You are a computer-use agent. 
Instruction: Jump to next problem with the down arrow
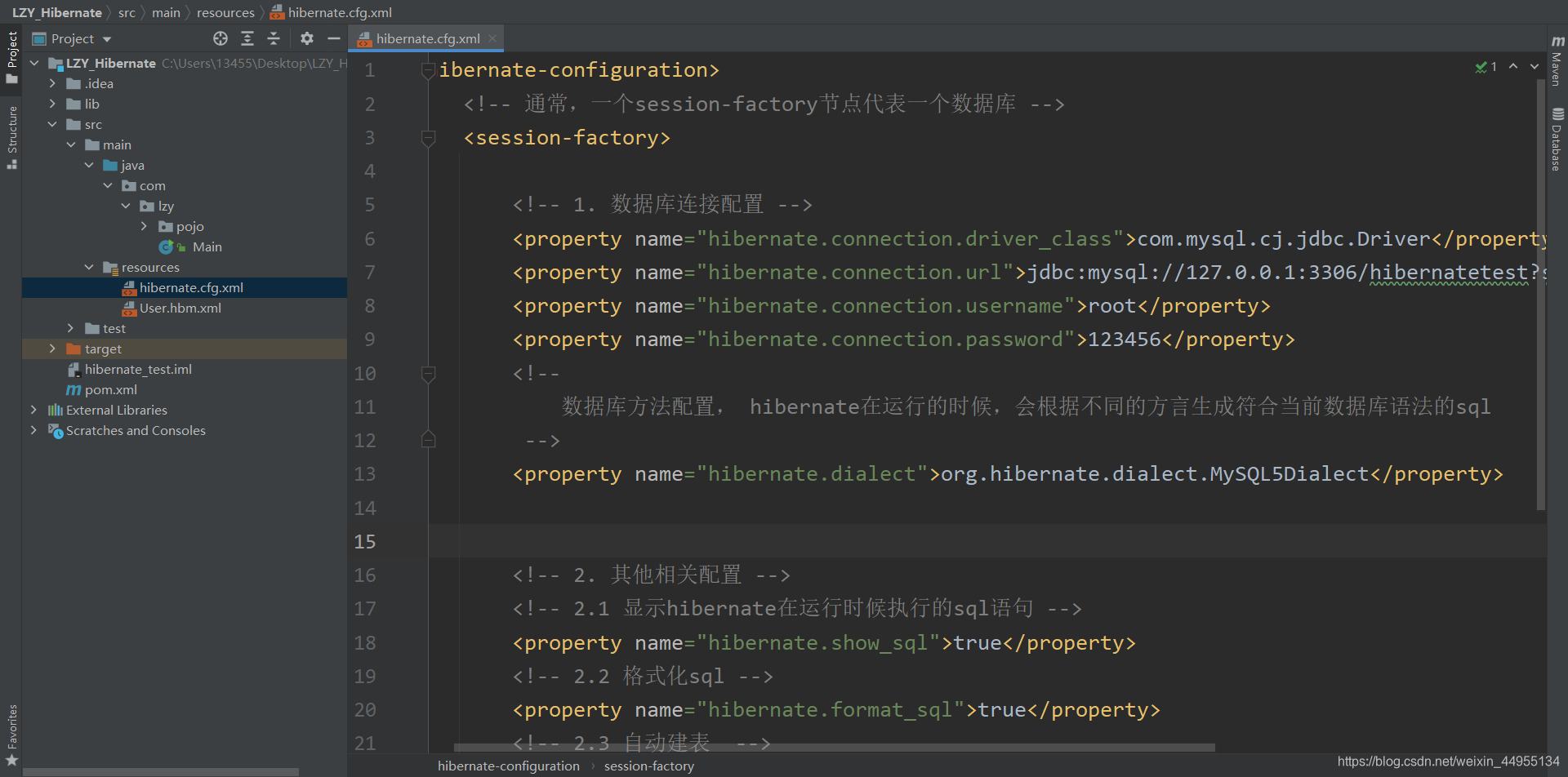pos(1534,66)
